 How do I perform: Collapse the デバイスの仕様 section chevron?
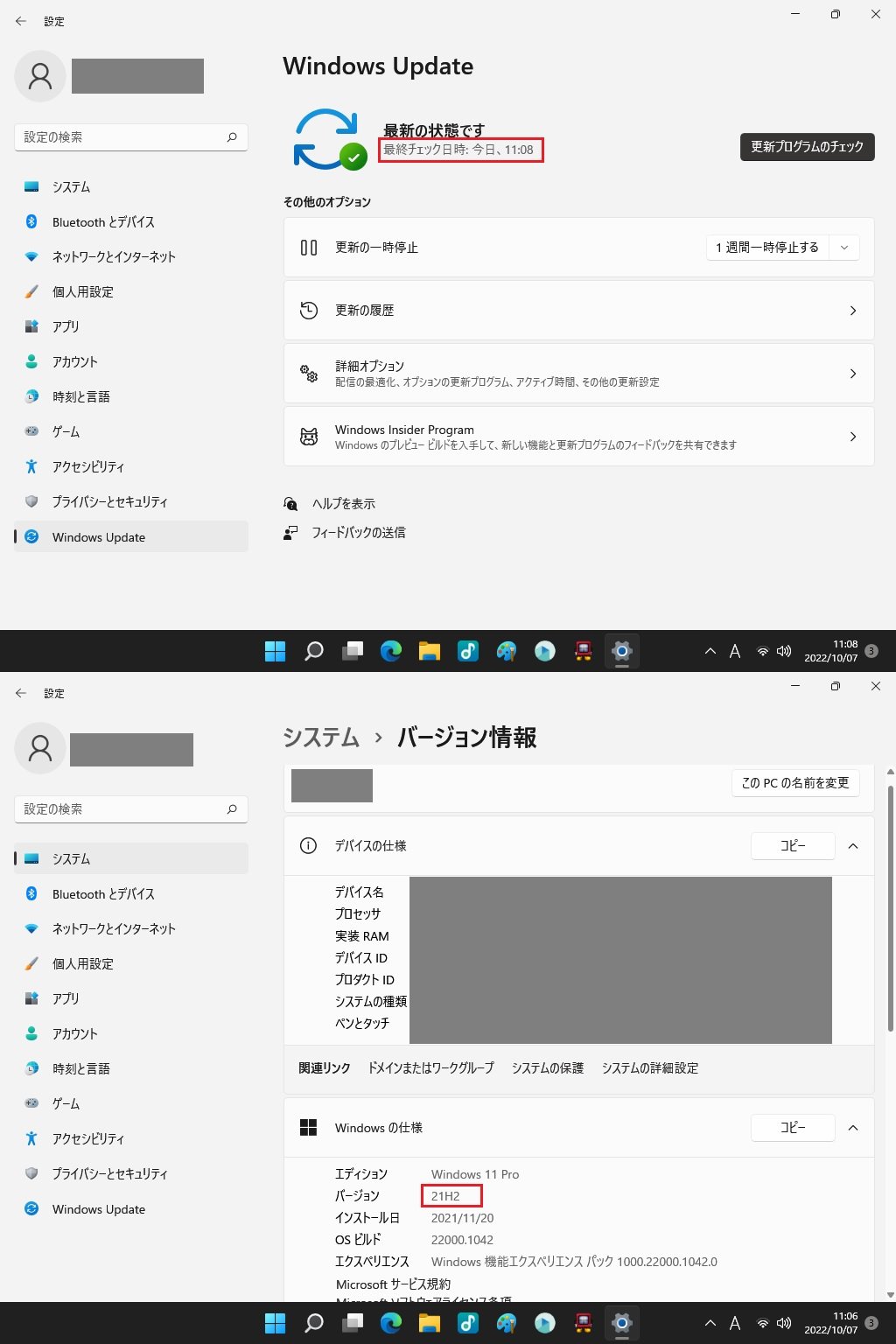point(853,846)
